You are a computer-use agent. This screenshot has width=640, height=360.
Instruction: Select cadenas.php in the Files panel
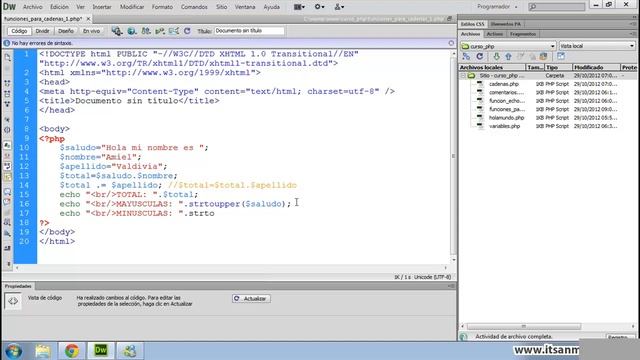pos(504,84)
